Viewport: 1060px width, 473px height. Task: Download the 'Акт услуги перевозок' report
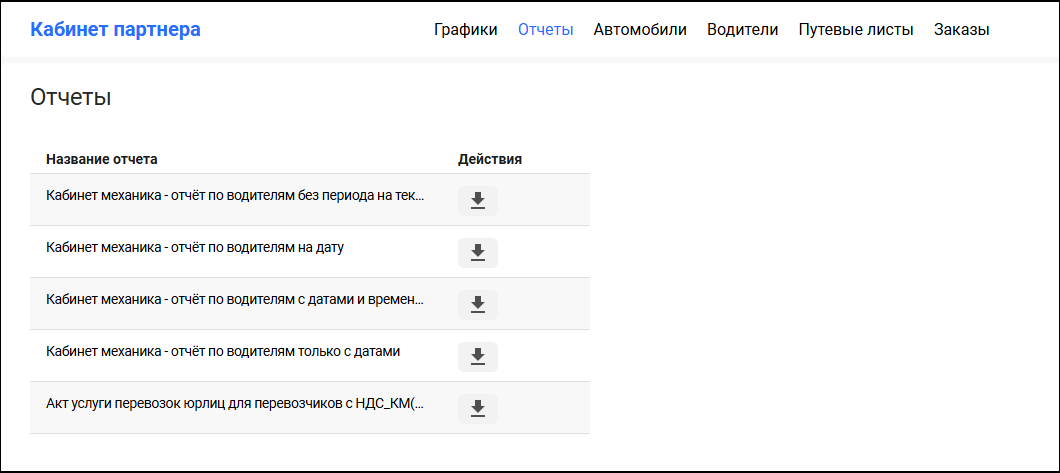pos(477,409)
